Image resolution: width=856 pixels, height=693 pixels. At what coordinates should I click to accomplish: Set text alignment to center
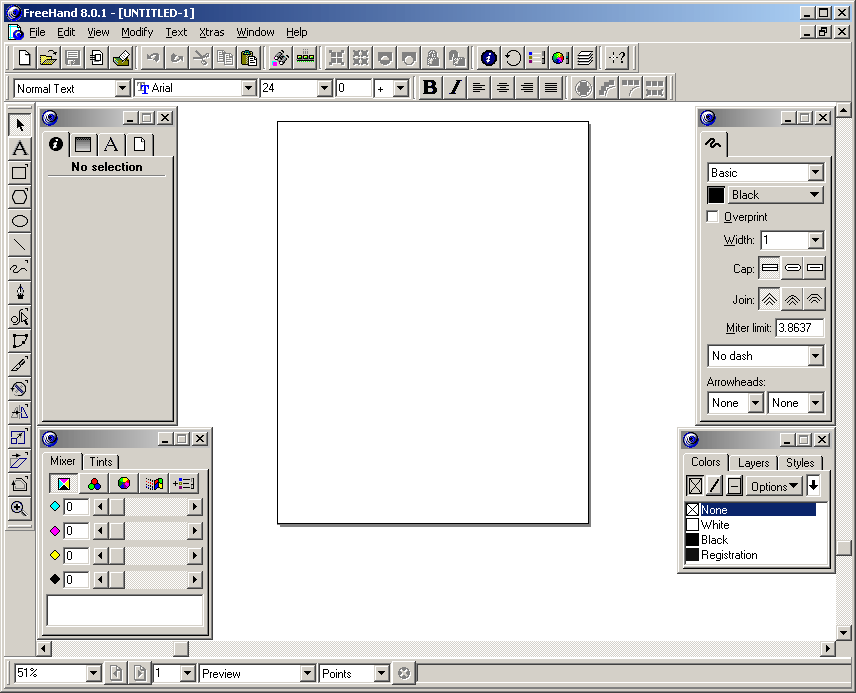pos(503,87)
